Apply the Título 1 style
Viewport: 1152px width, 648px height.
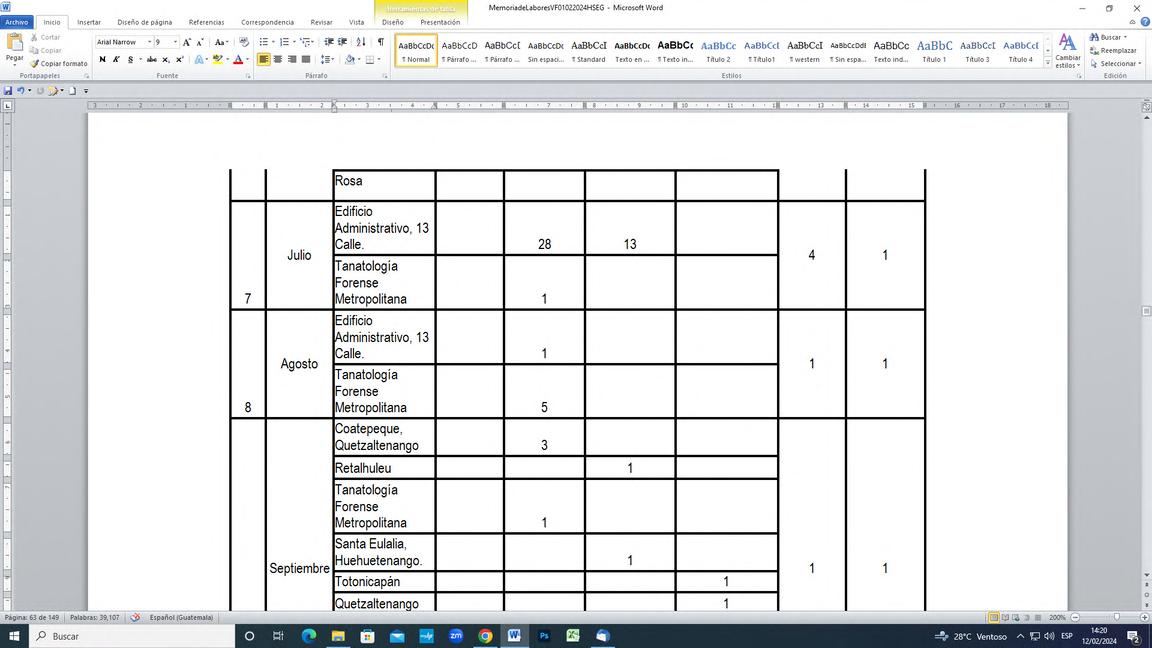(934, 51)
